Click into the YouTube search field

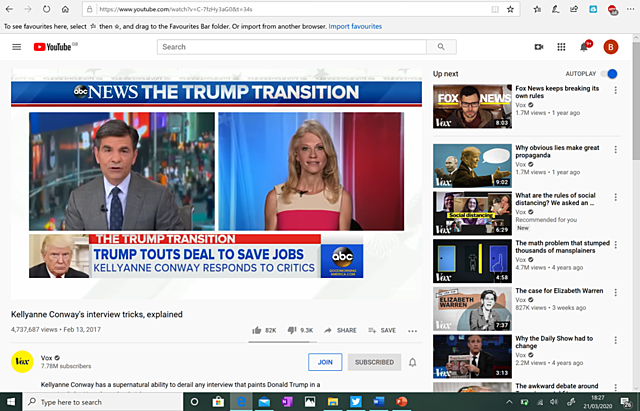pos(292,47)
